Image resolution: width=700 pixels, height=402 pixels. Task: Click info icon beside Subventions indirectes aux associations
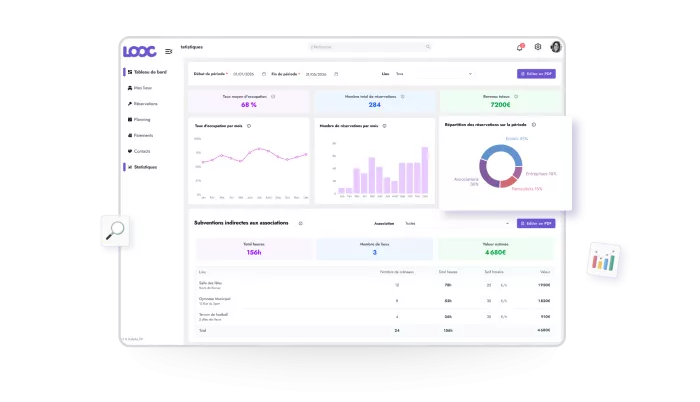(x=300, y=223)
